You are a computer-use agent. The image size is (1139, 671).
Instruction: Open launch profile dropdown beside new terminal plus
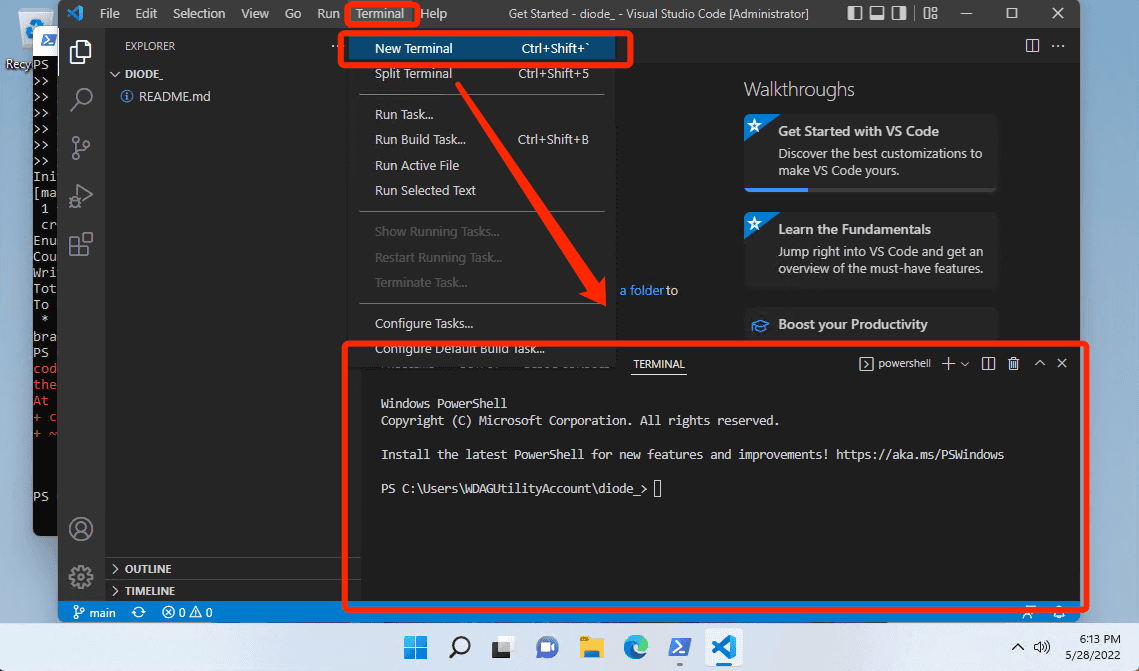pos(965,364)
